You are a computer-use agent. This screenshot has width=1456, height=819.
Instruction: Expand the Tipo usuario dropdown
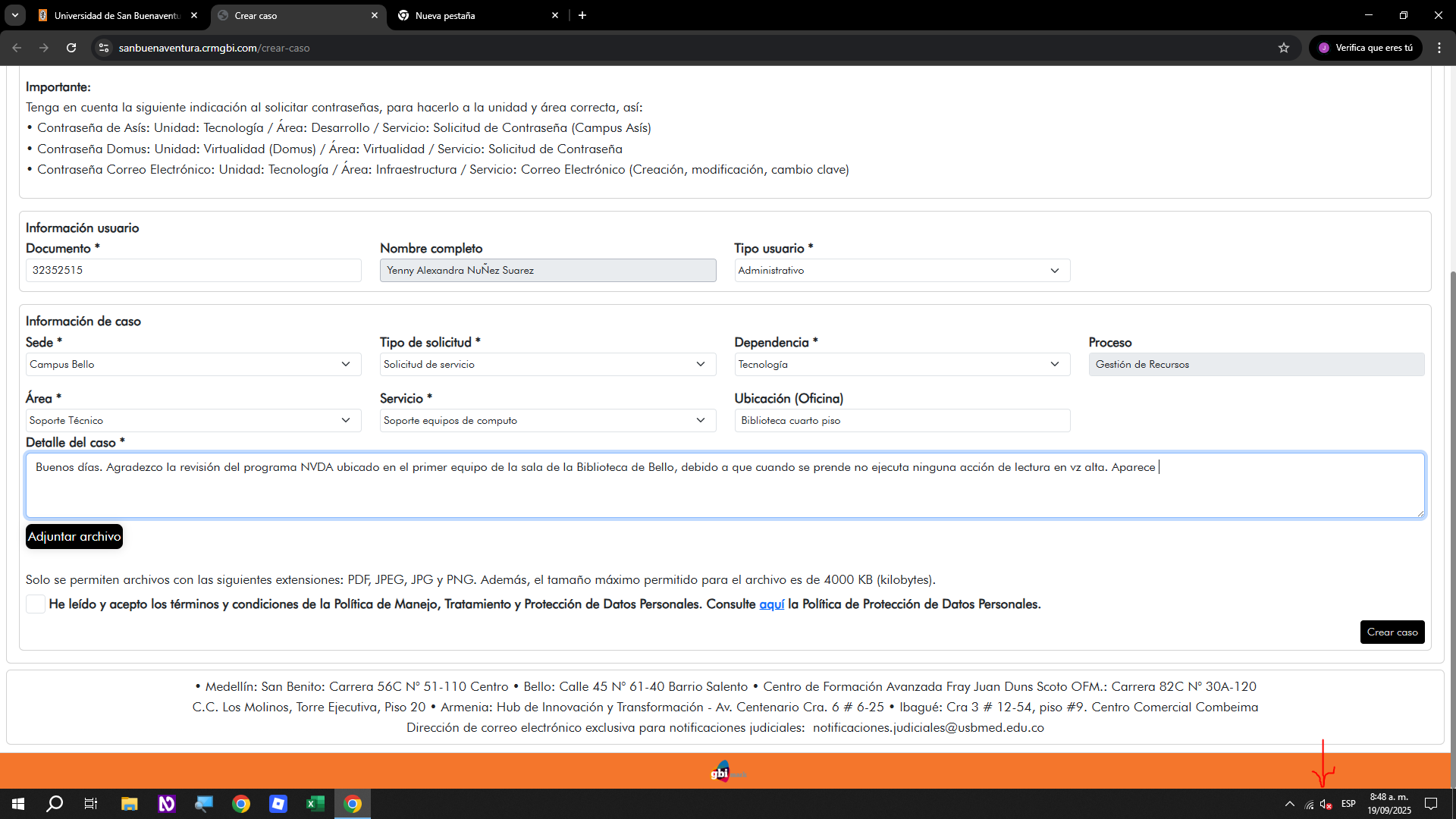[x=902, y=271]
